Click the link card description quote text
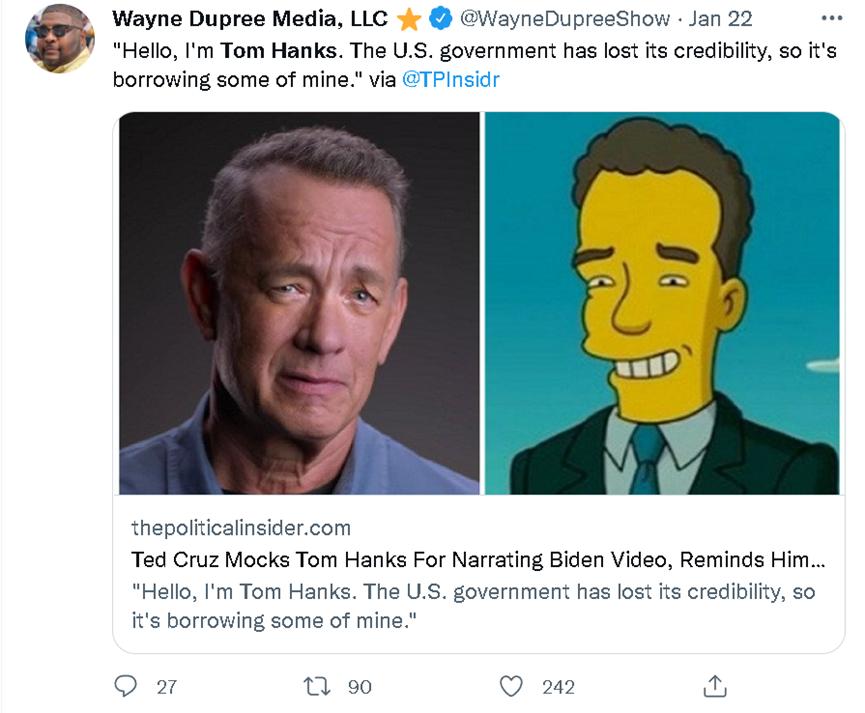This screenshot has height=713, width=865. [472, 605]
